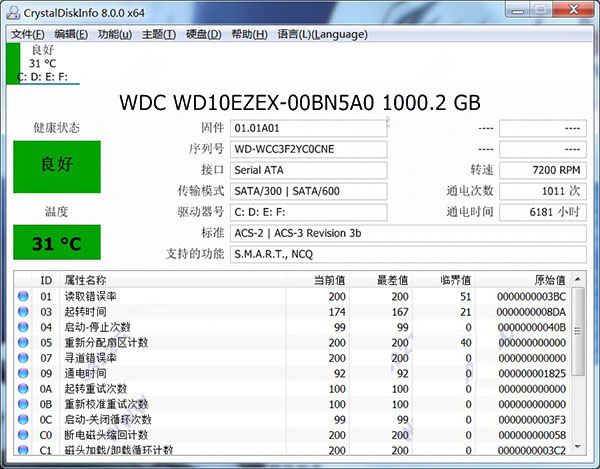Select the 启动-关闭循环次数 attribute row
This screenshot has height=469, width=600.
tap(293, 420)
